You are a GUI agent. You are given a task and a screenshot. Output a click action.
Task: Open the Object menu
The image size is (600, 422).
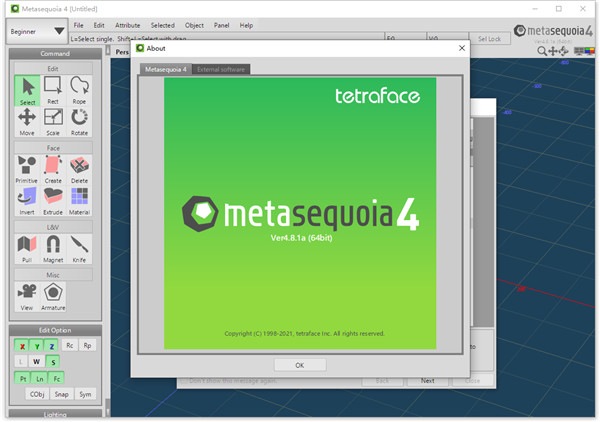[x=194, y=25]
